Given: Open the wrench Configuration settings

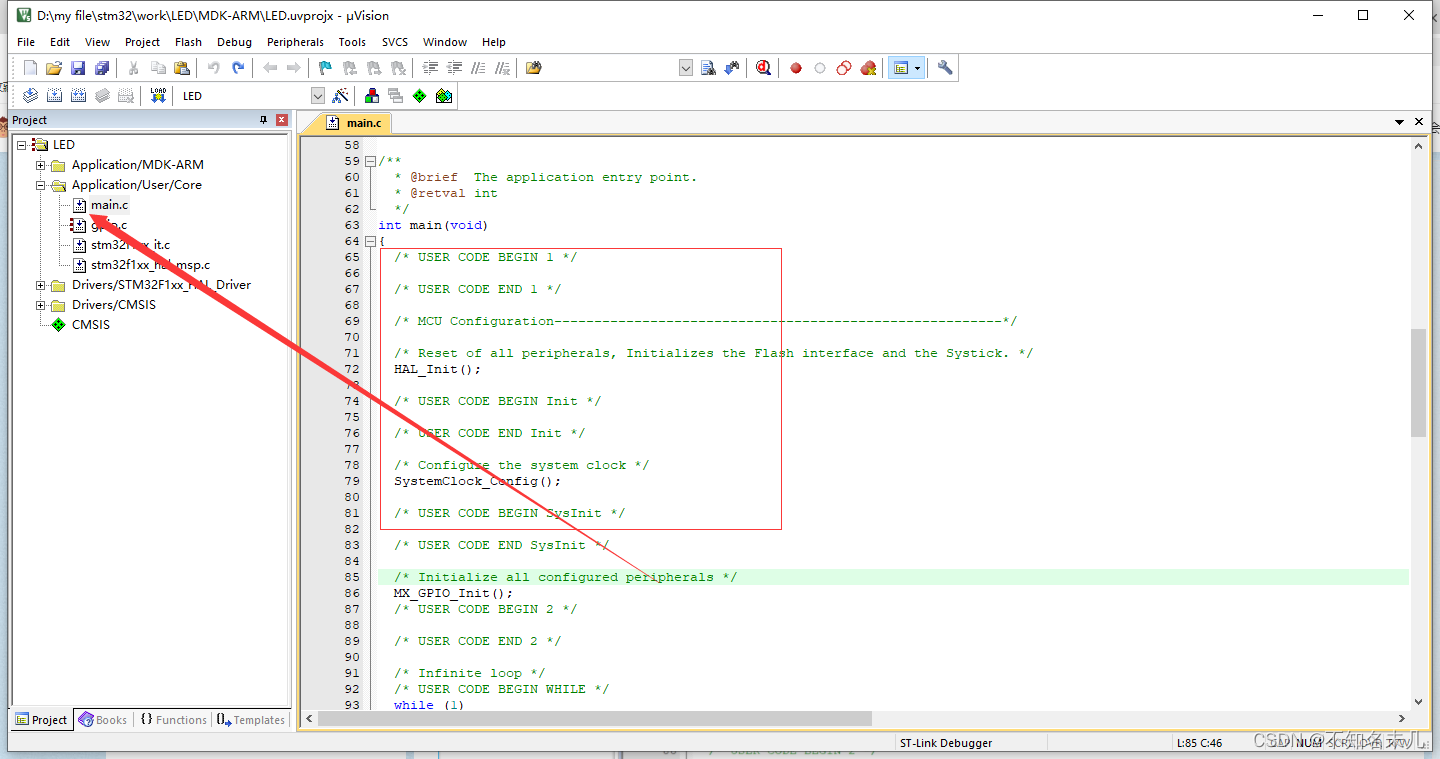Looking at the screenshot, I should coord(945,68).
